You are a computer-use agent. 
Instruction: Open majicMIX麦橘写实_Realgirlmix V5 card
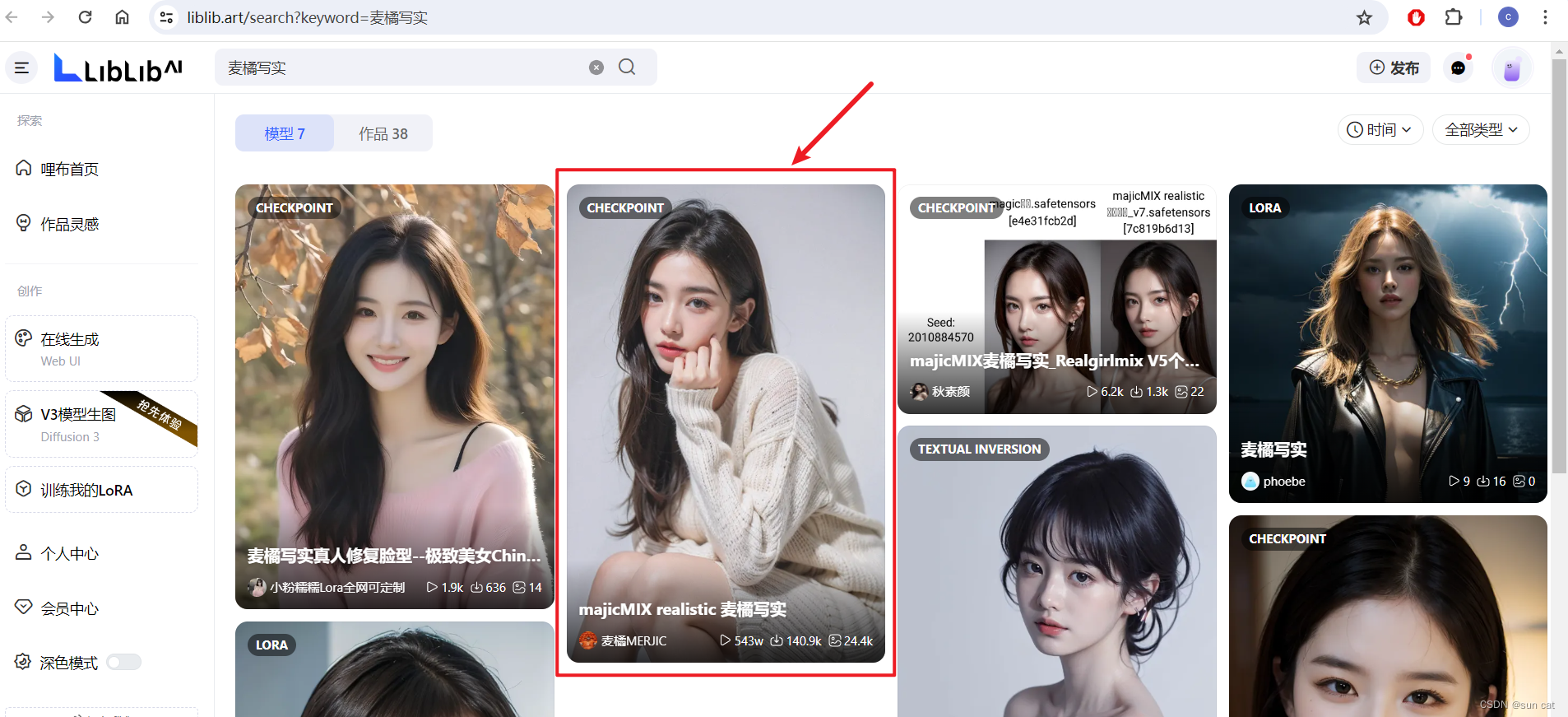[1057, 299]
